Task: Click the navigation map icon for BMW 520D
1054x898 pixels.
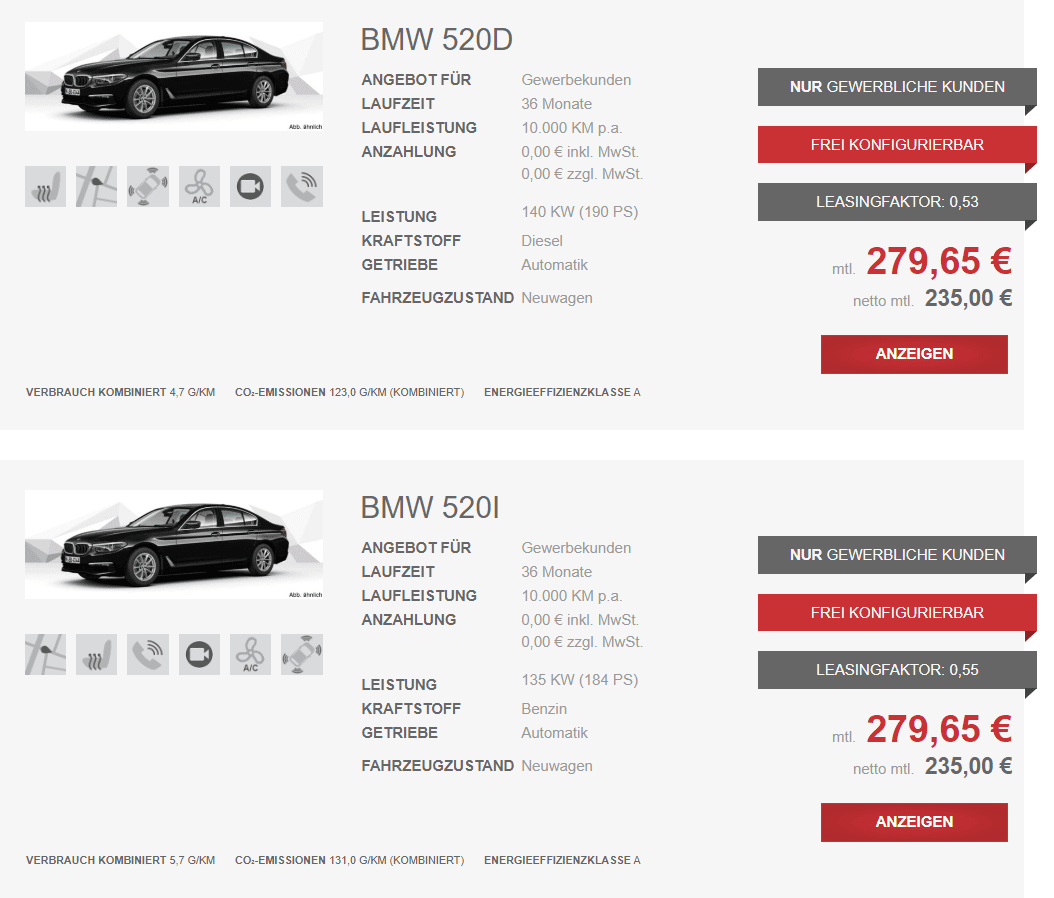Action: click(97, 186)
